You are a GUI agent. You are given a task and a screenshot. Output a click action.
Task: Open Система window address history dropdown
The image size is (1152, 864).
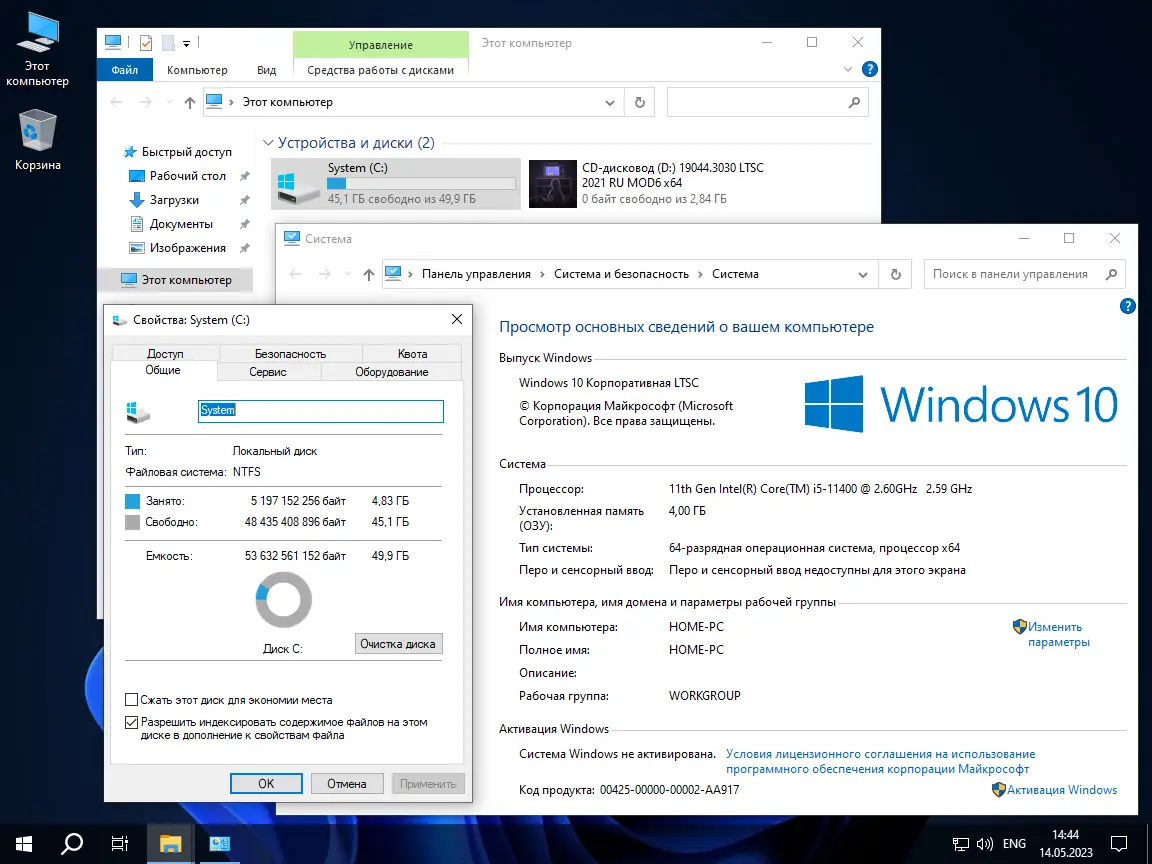click(x=863, y=275)
